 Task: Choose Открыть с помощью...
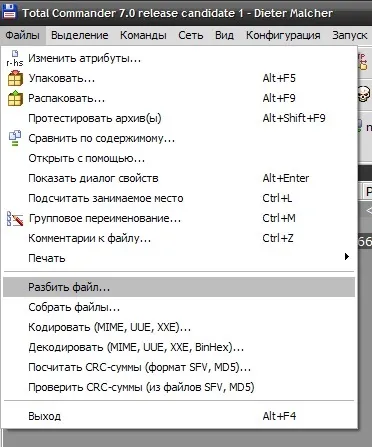coord(179,158)
